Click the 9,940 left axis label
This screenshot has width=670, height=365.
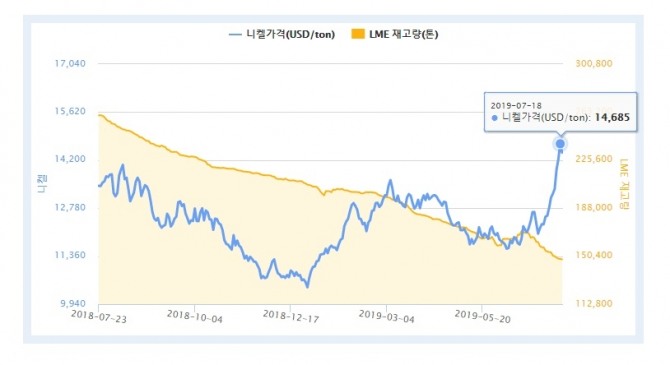pos(73,304)
